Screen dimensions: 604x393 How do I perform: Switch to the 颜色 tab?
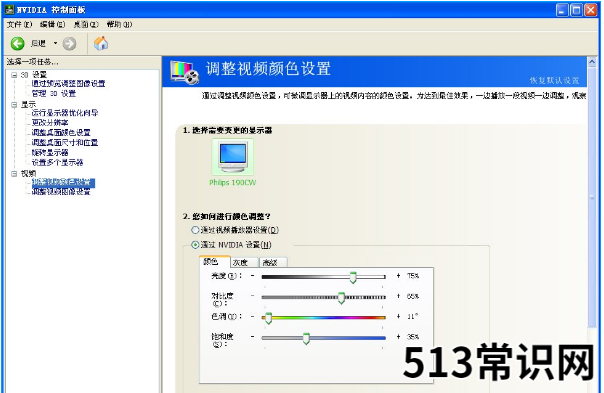click(x=215, y=262)
